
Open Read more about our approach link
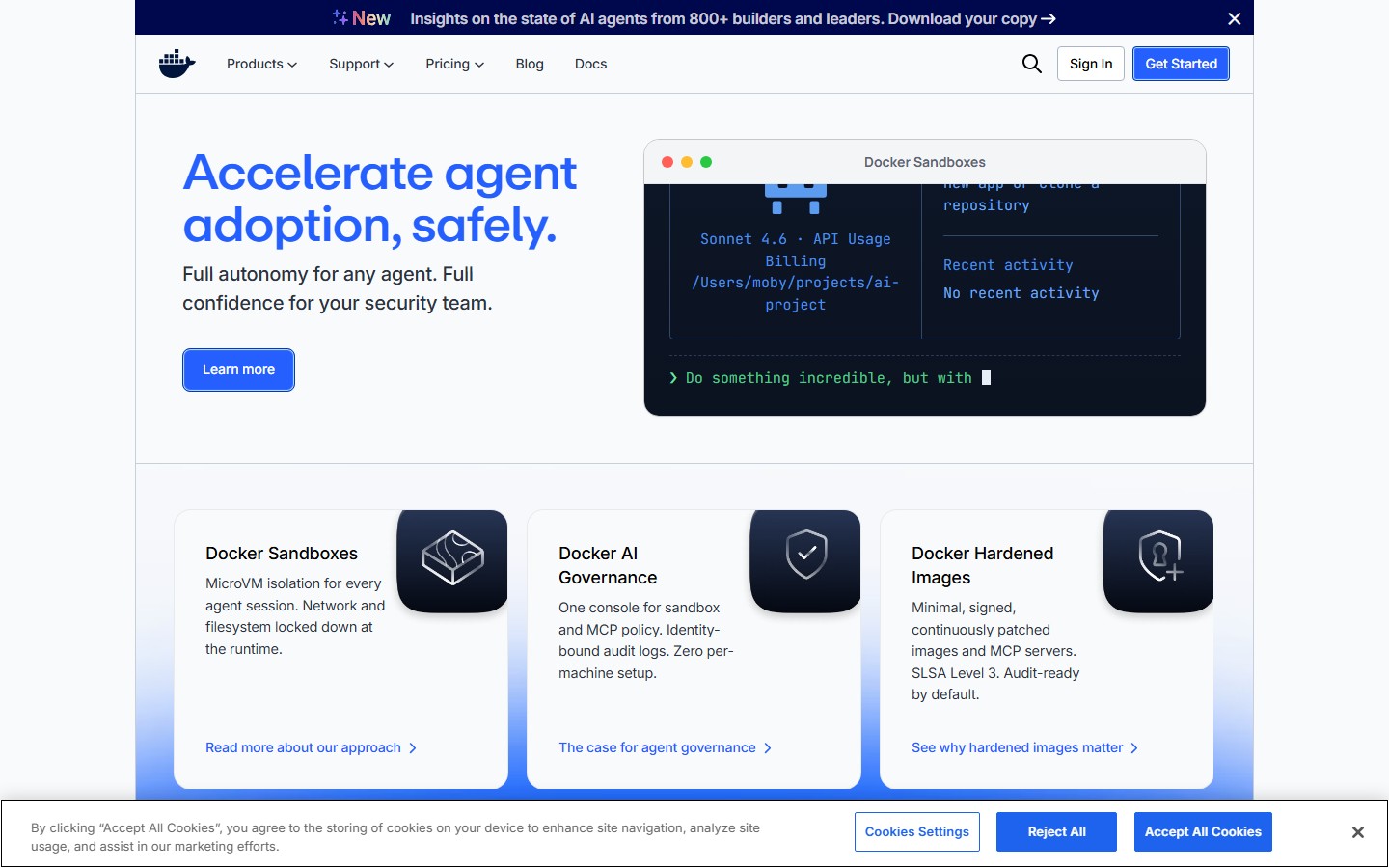(311, 747)
